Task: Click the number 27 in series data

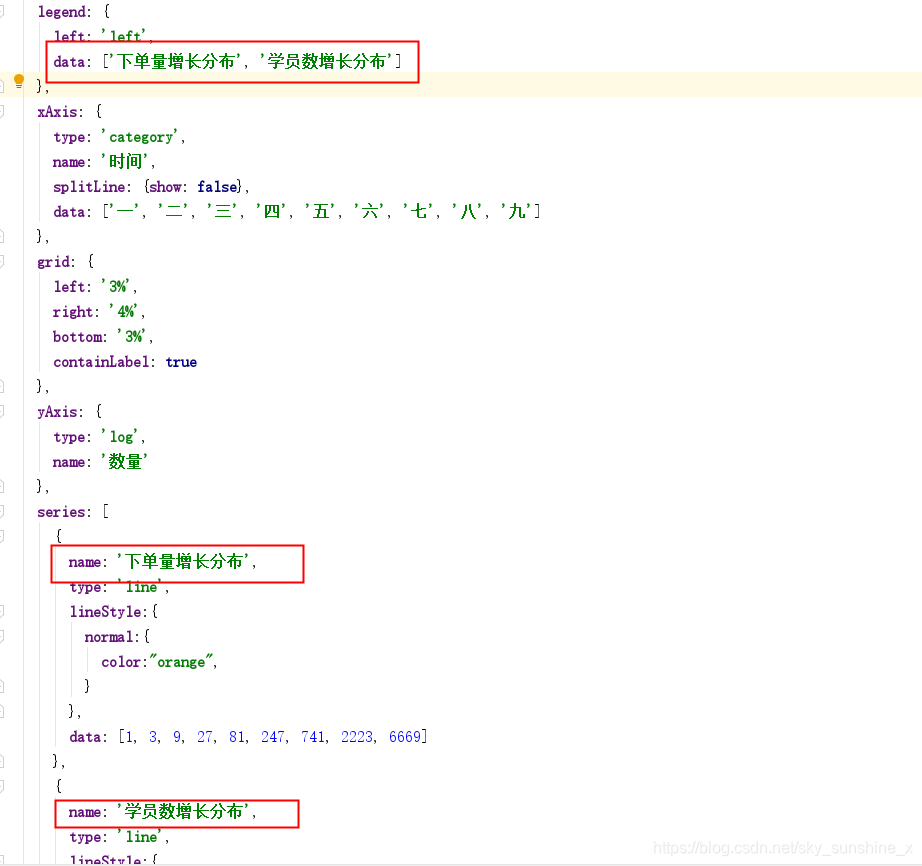Action: (x=205, y=737)
